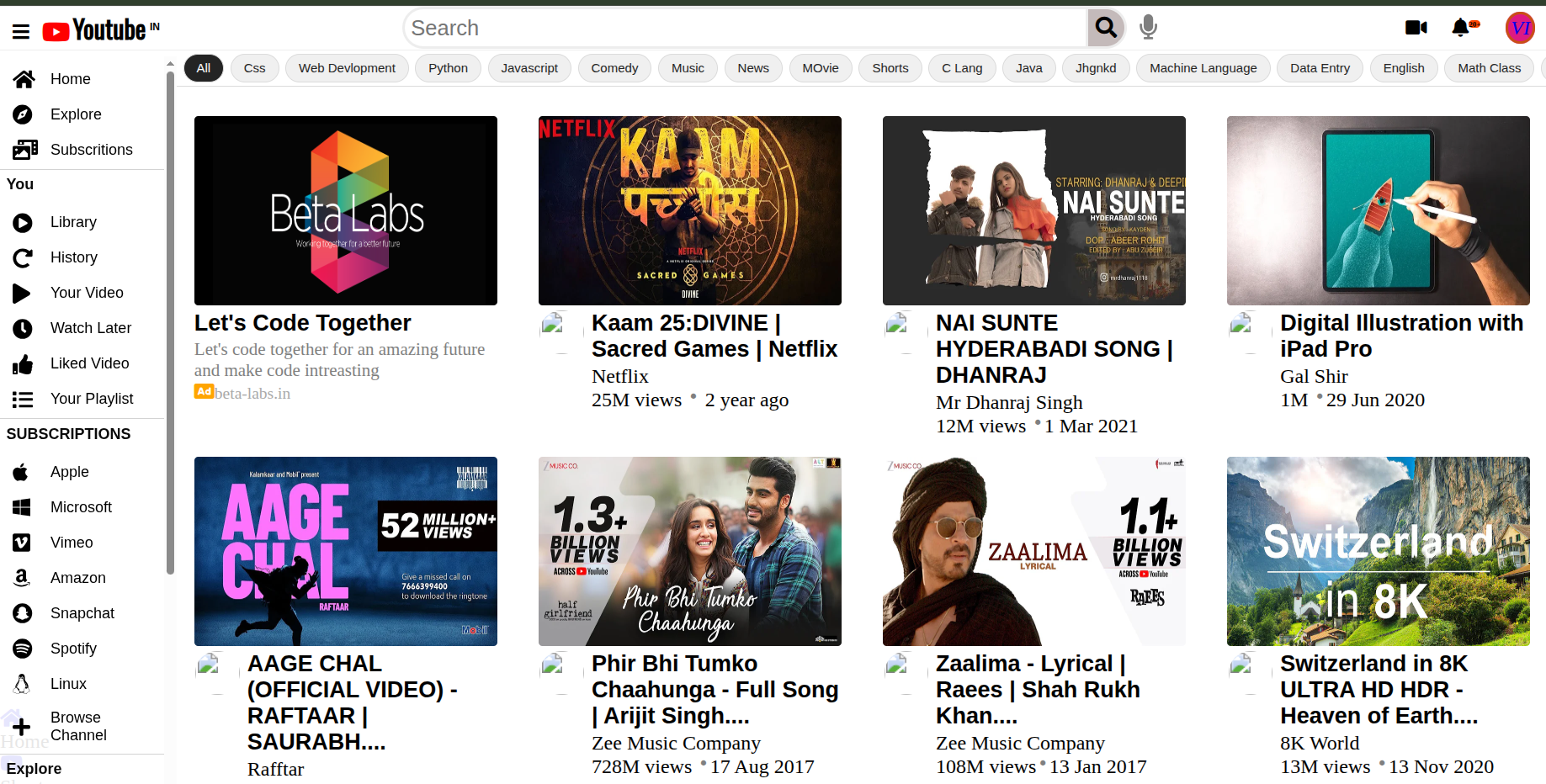Open History in the sidebar
The width and height of the screenshot is (1546, 784).
[x=74, y=257]
